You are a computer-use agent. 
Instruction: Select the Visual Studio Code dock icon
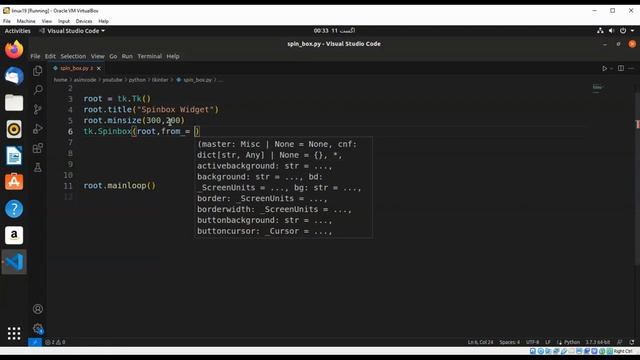[14, 262]
